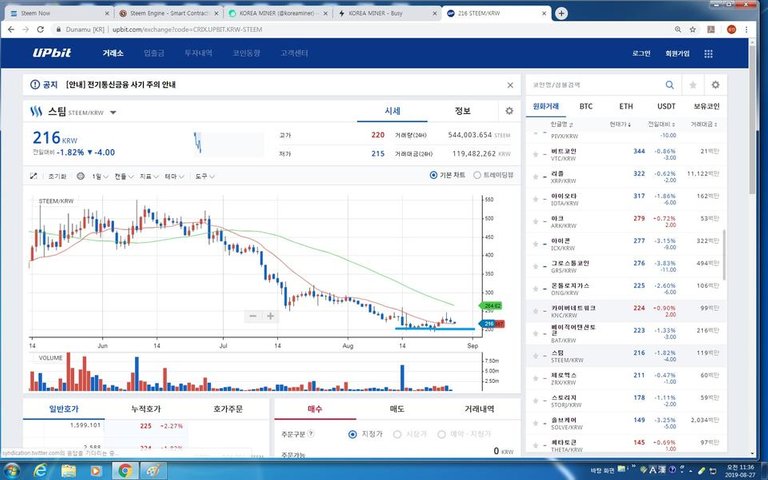
Task: Open chart settings gear beside 정보 tab
Action: point(509,111)
